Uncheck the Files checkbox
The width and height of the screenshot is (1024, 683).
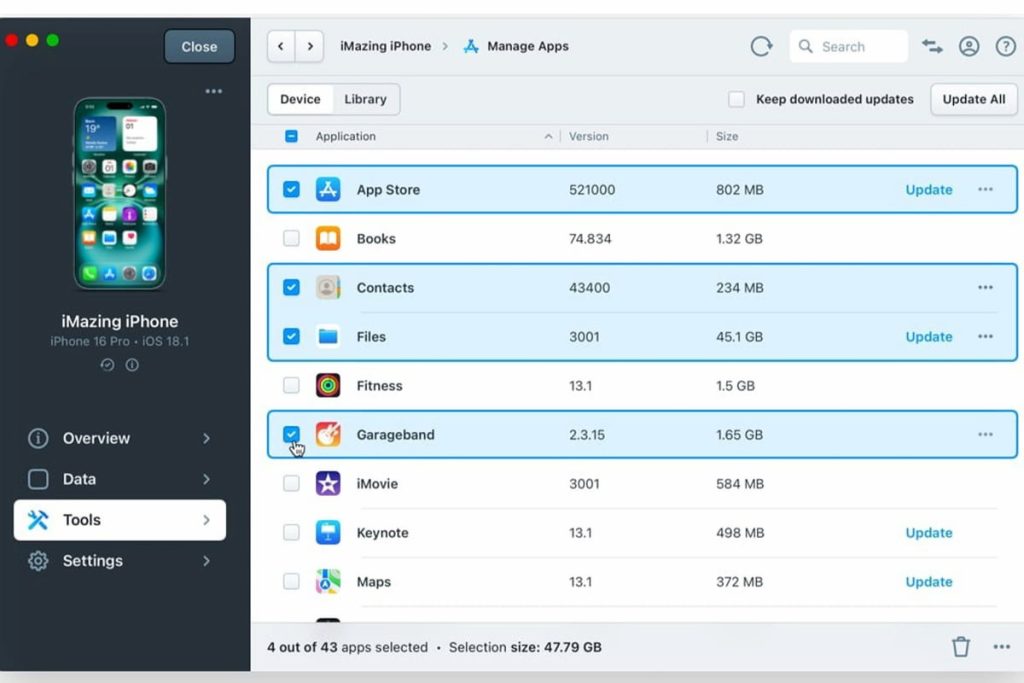tap(291, 336)
